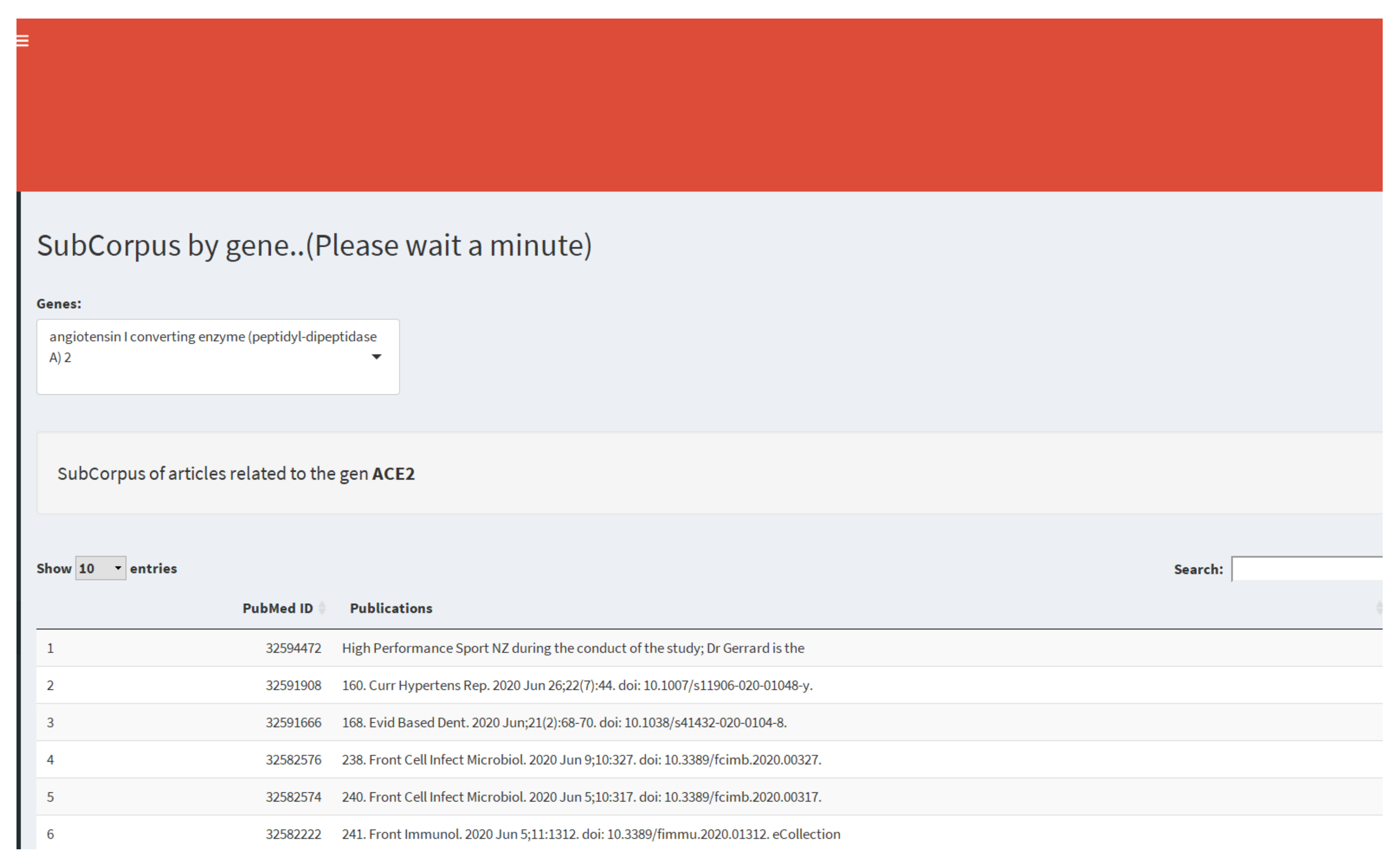Click the Genes dropdown caret arrow

376,357
